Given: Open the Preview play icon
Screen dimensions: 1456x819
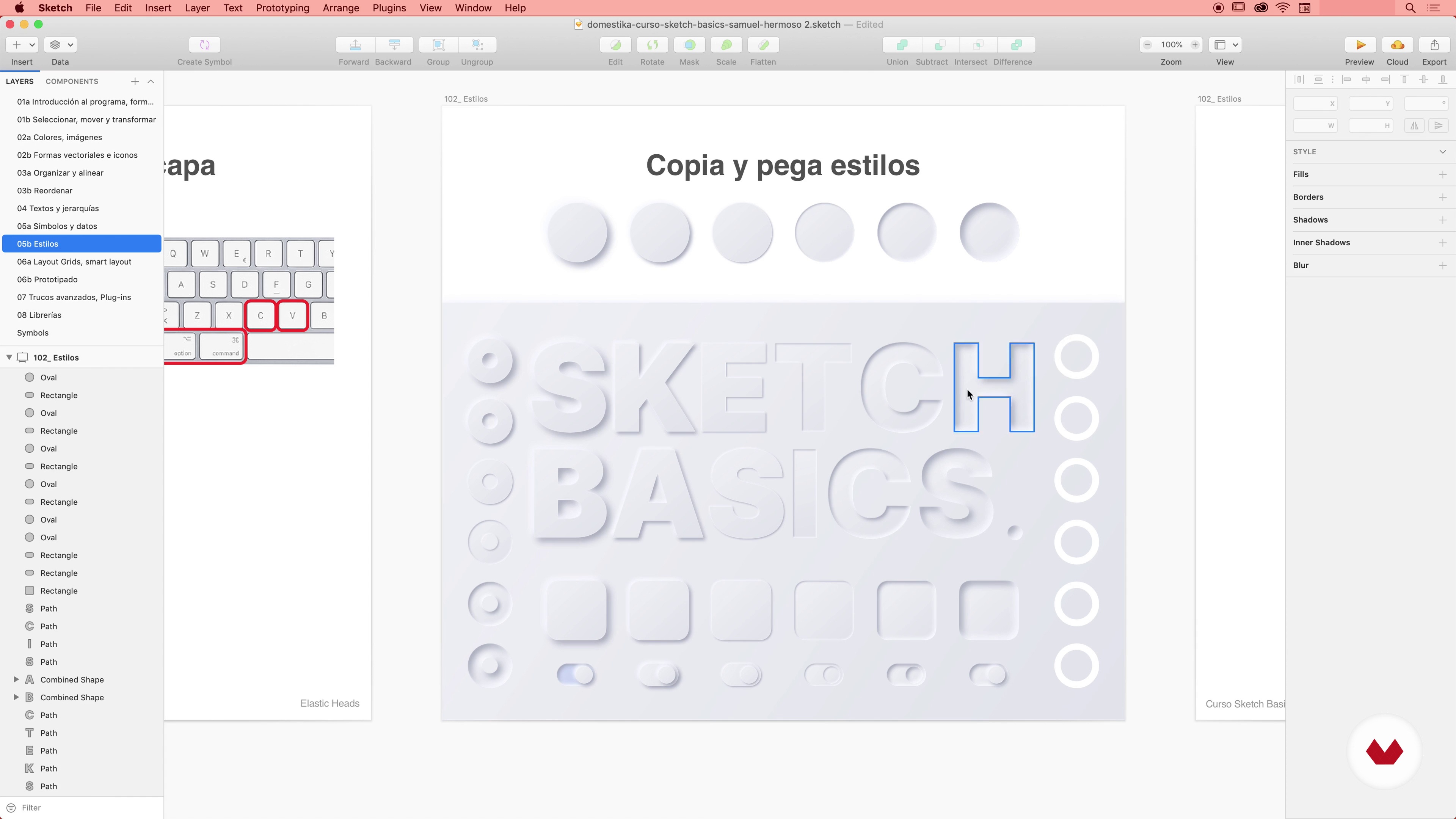Looking at the screenshot, I should (x=1360, y=45).
